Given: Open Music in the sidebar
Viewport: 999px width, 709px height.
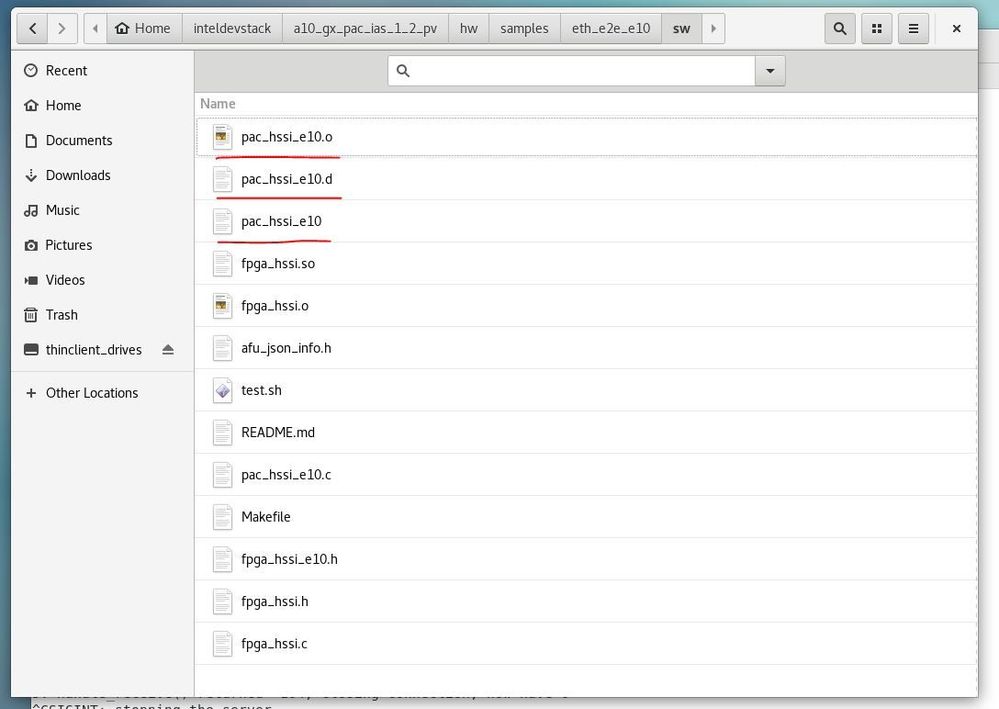Looking at the screenshot, I should coord(102,210).
